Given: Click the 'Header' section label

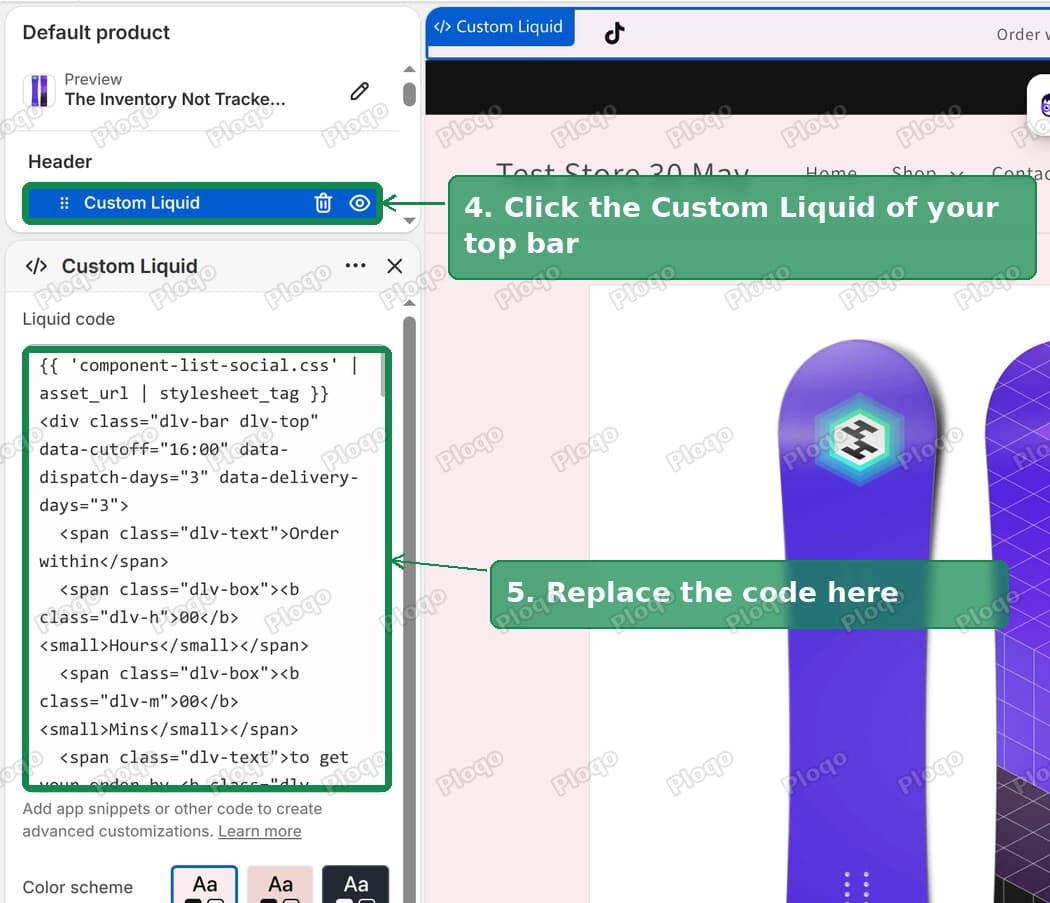Looking at the screenshot, I should click(60, 162).
